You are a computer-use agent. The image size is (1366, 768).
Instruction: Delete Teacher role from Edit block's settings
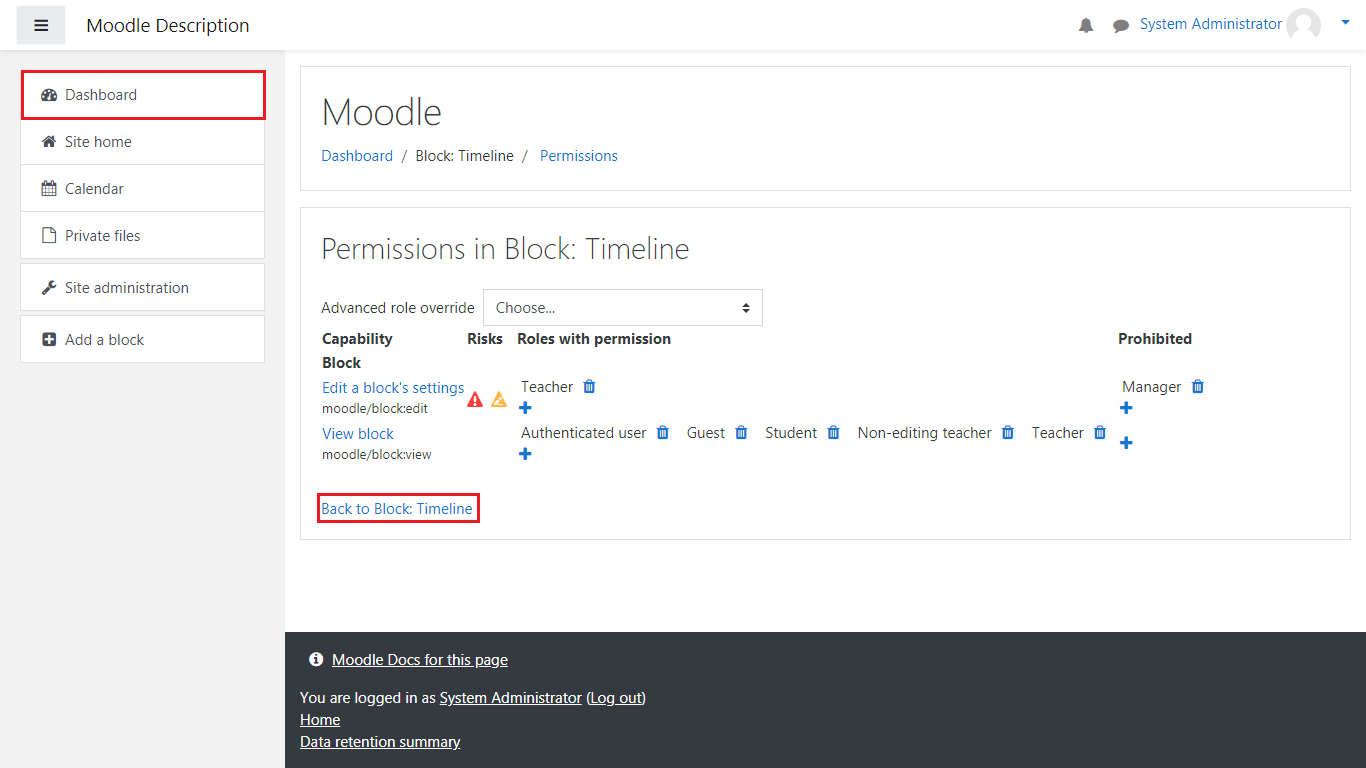click(589, 387)
